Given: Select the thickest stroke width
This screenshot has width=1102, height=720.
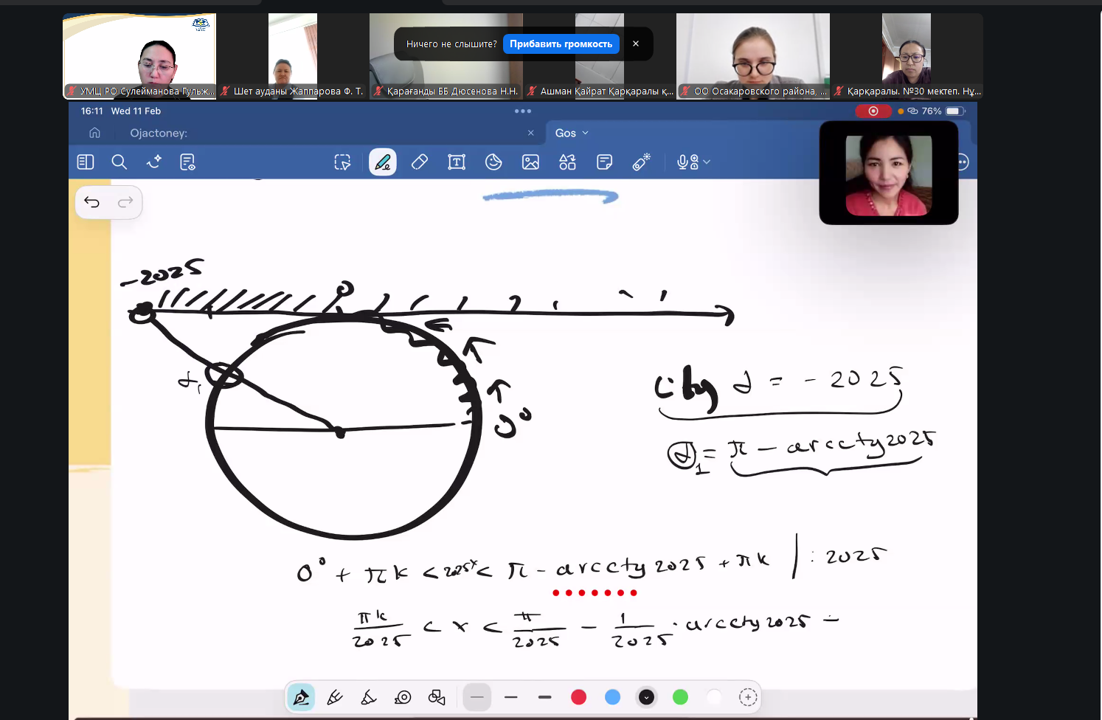Looking at the screenshot, I should (545, 697).
